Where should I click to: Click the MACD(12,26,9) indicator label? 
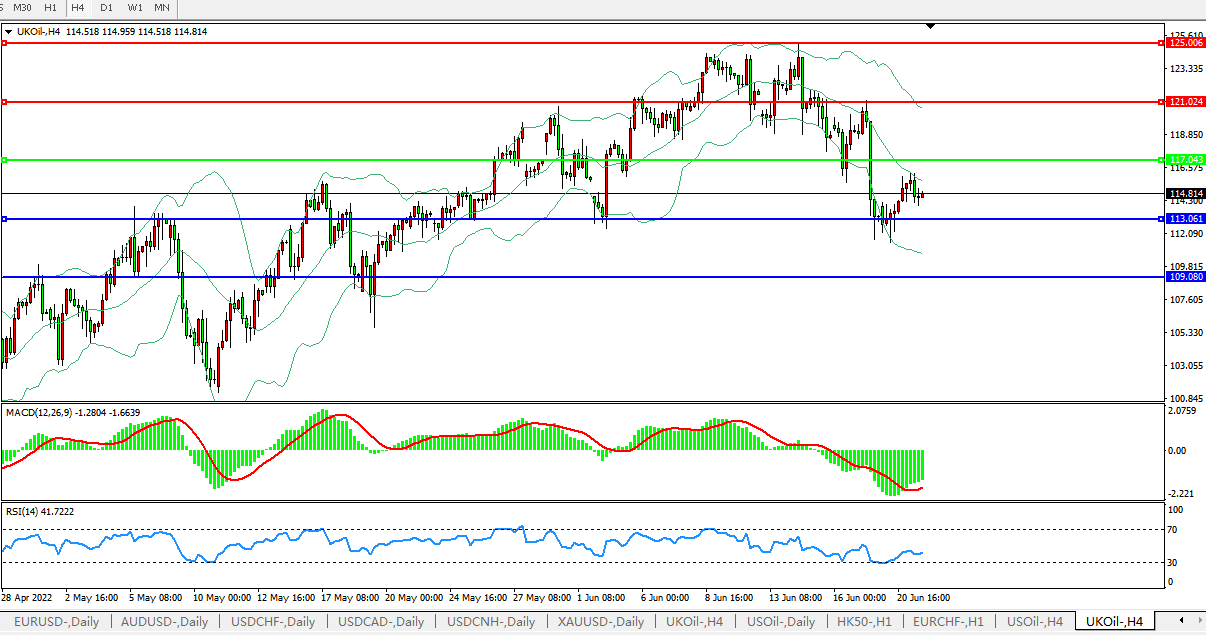72,412
